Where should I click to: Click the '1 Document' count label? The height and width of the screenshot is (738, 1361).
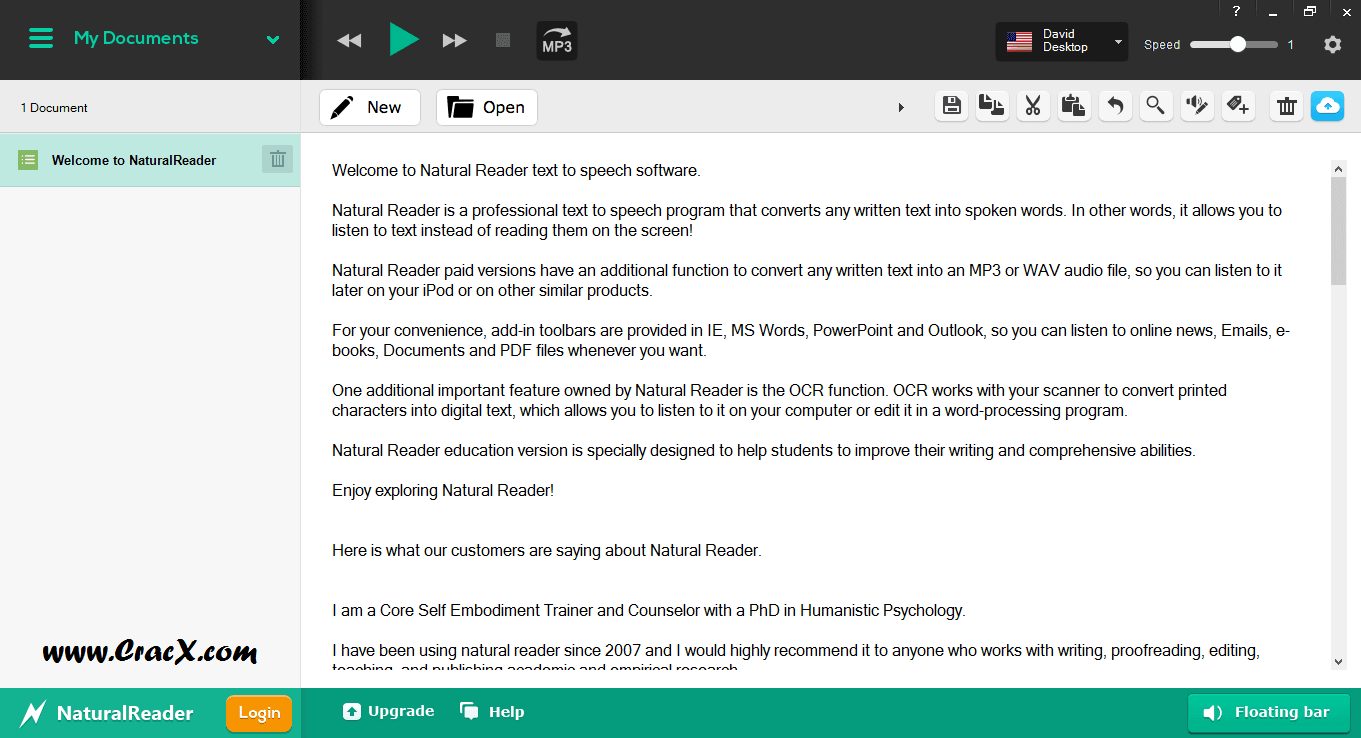click(x=54, y=108)
